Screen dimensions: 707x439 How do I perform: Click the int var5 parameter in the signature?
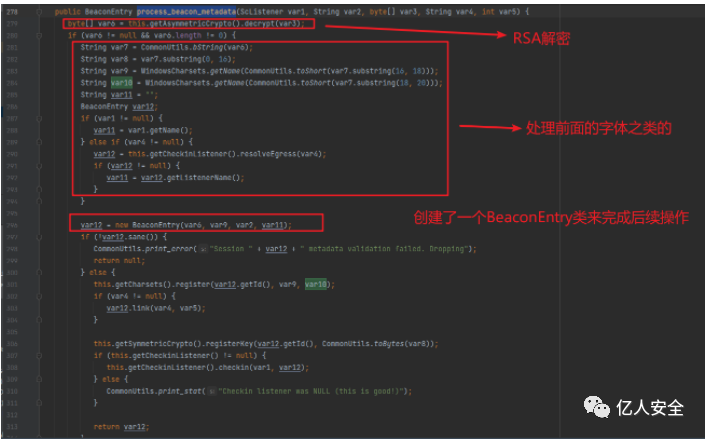pos(499,12)
